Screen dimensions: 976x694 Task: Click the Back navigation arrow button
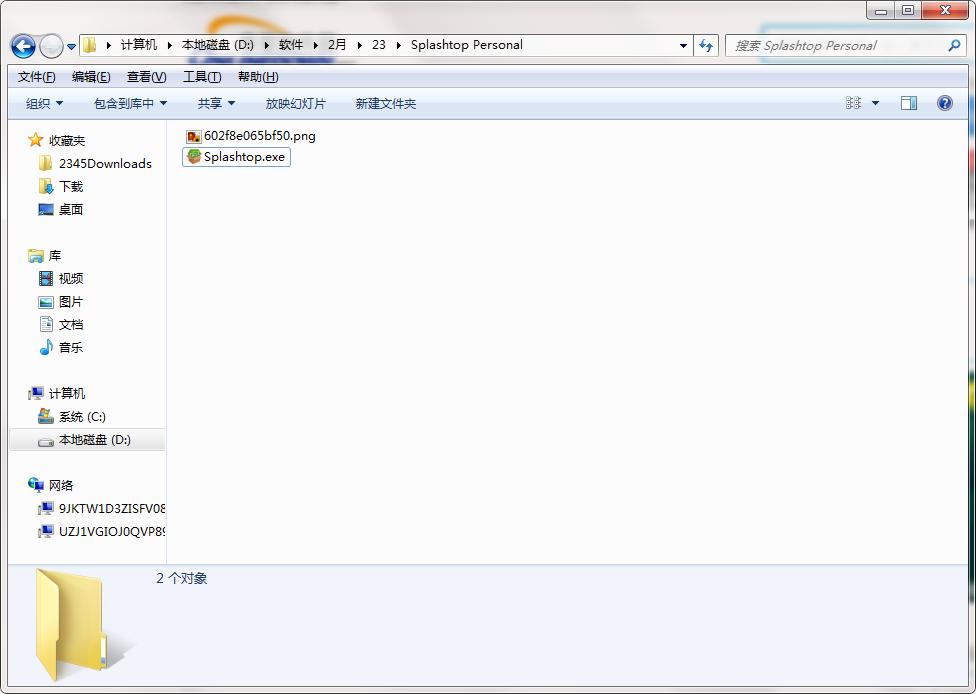pos(24,46)
